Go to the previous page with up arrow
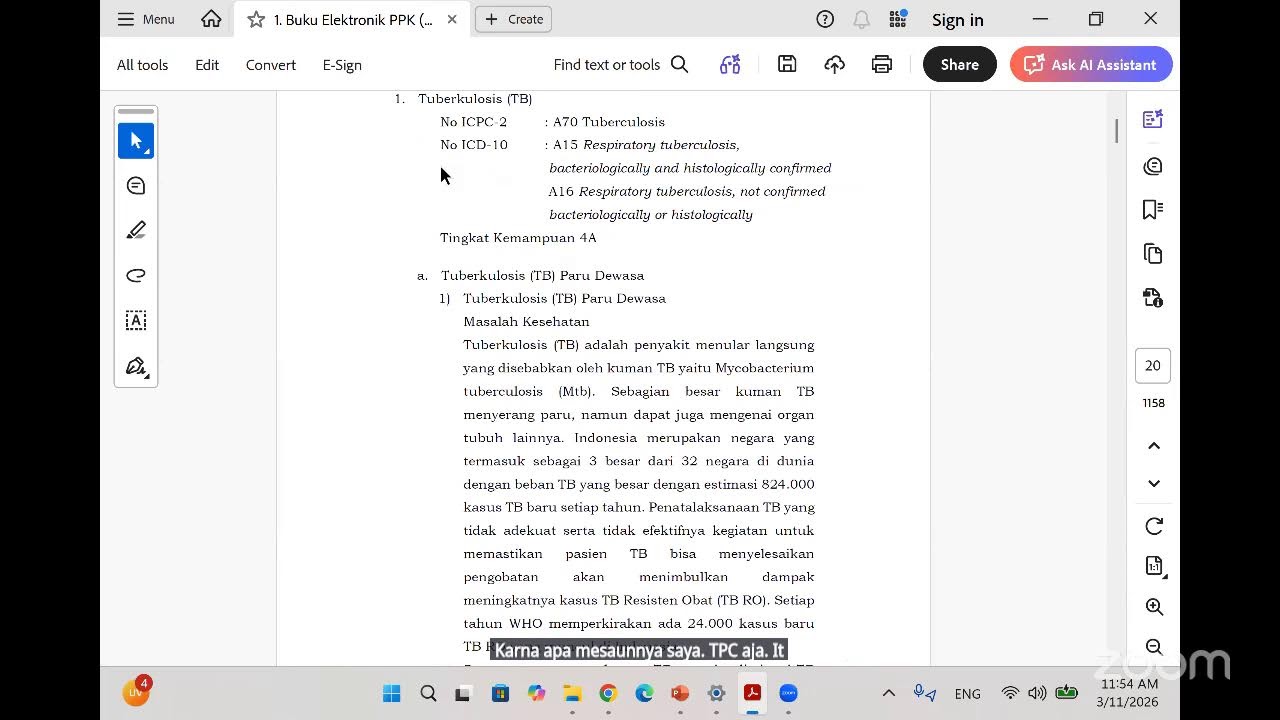This screenshot has width=1280, height=720. pyautogui.click(x=1153, y=446)
